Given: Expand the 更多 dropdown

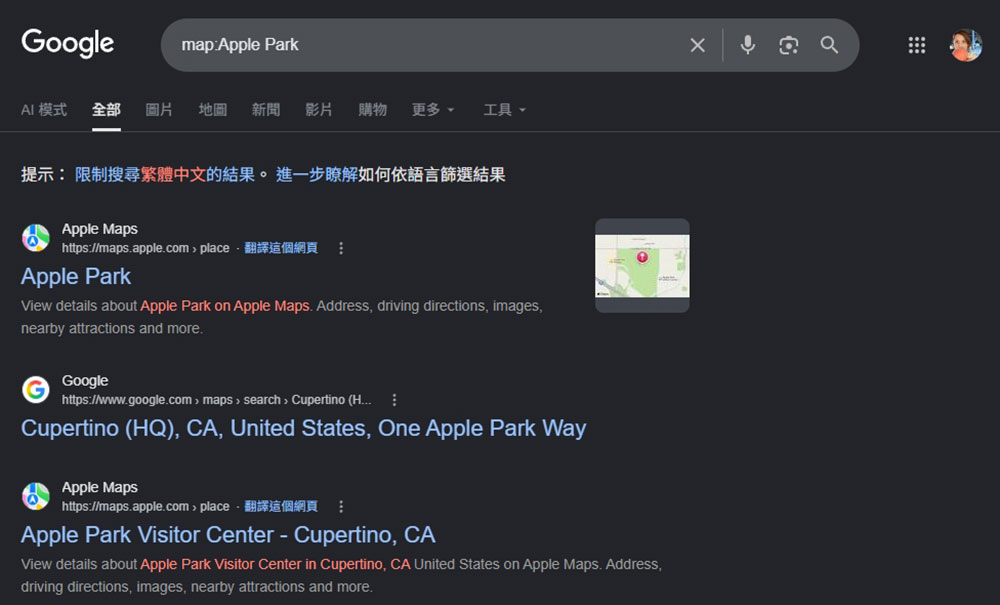Looking at the screenshot, I should (433, 110).
